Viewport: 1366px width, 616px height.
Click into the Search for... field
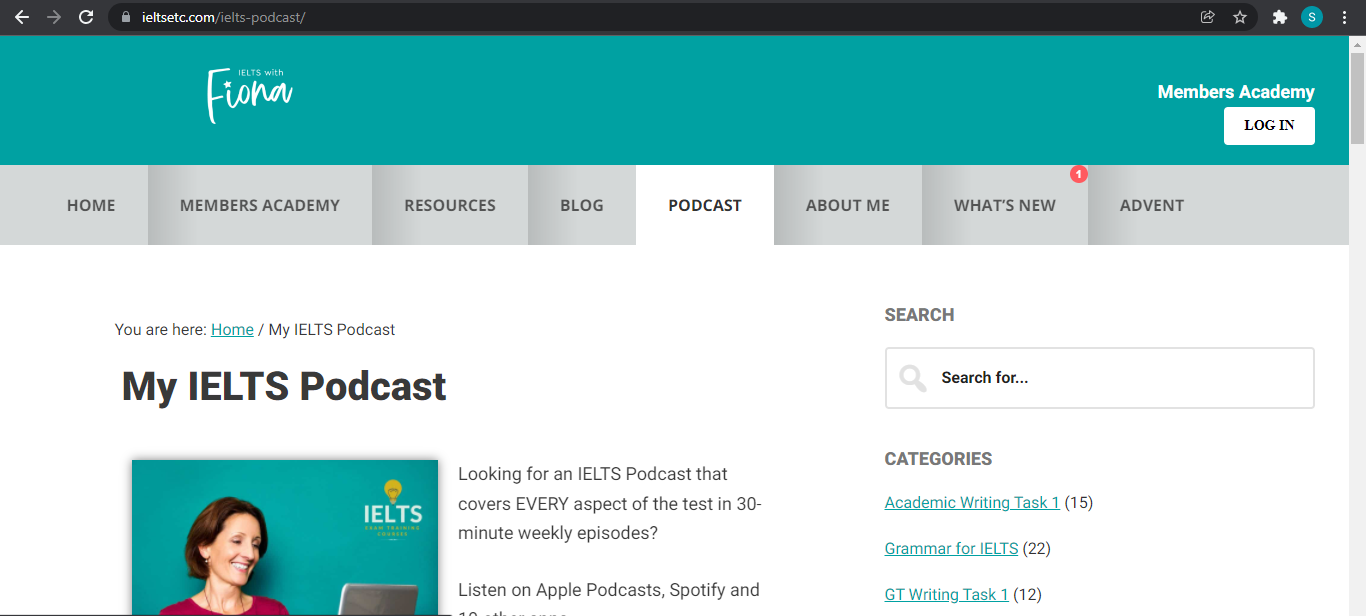click(x=1100, y=378)
